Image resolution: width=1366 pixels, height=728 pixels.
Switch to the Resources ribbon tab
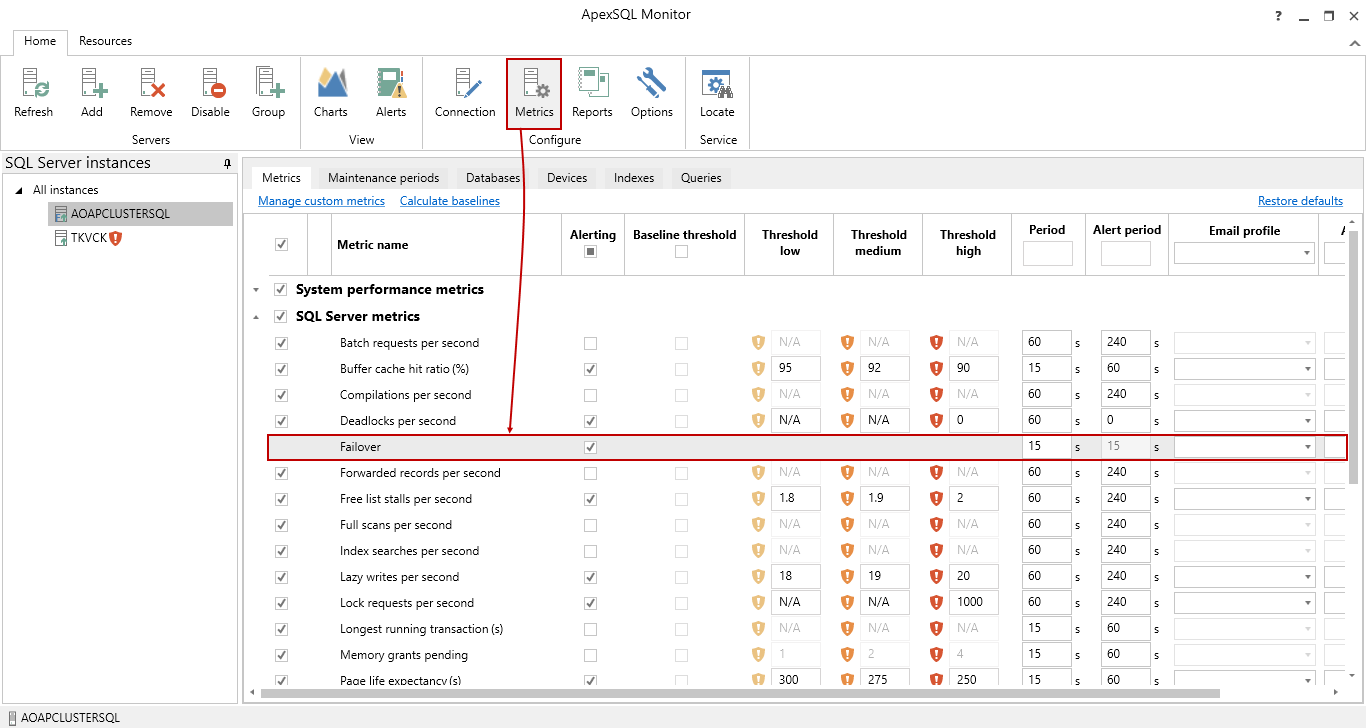pyautogui.click(x=106, y=41)
